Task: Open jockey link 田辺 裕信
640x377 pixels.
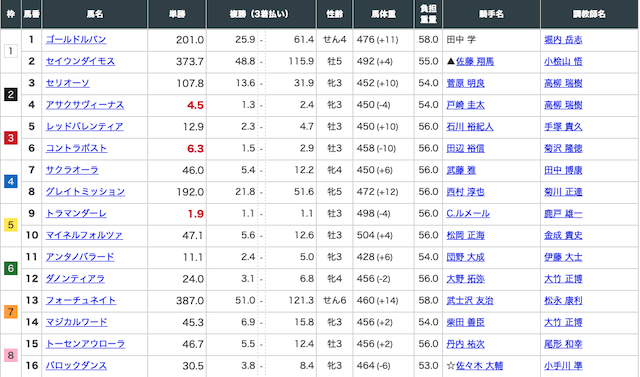Action: click(465, 149)
